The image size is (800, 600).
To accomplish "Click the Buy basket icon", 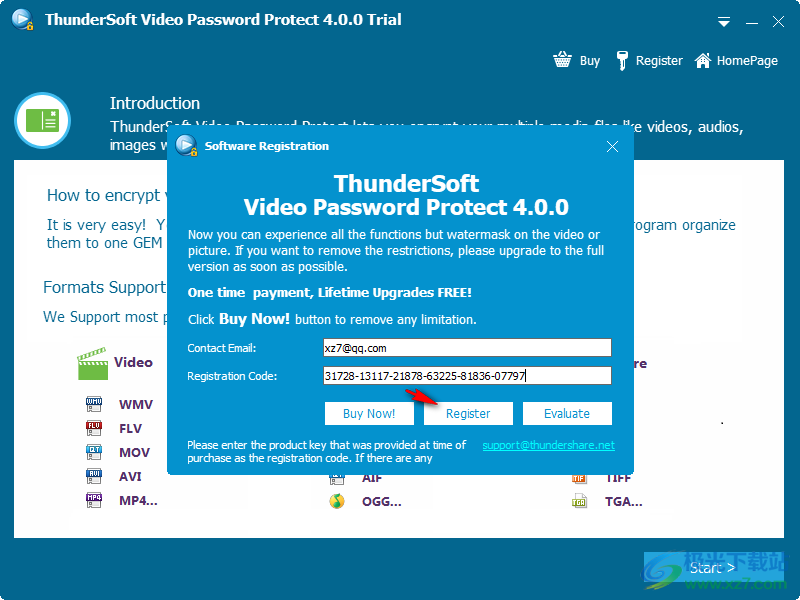I will click(562, 60).
